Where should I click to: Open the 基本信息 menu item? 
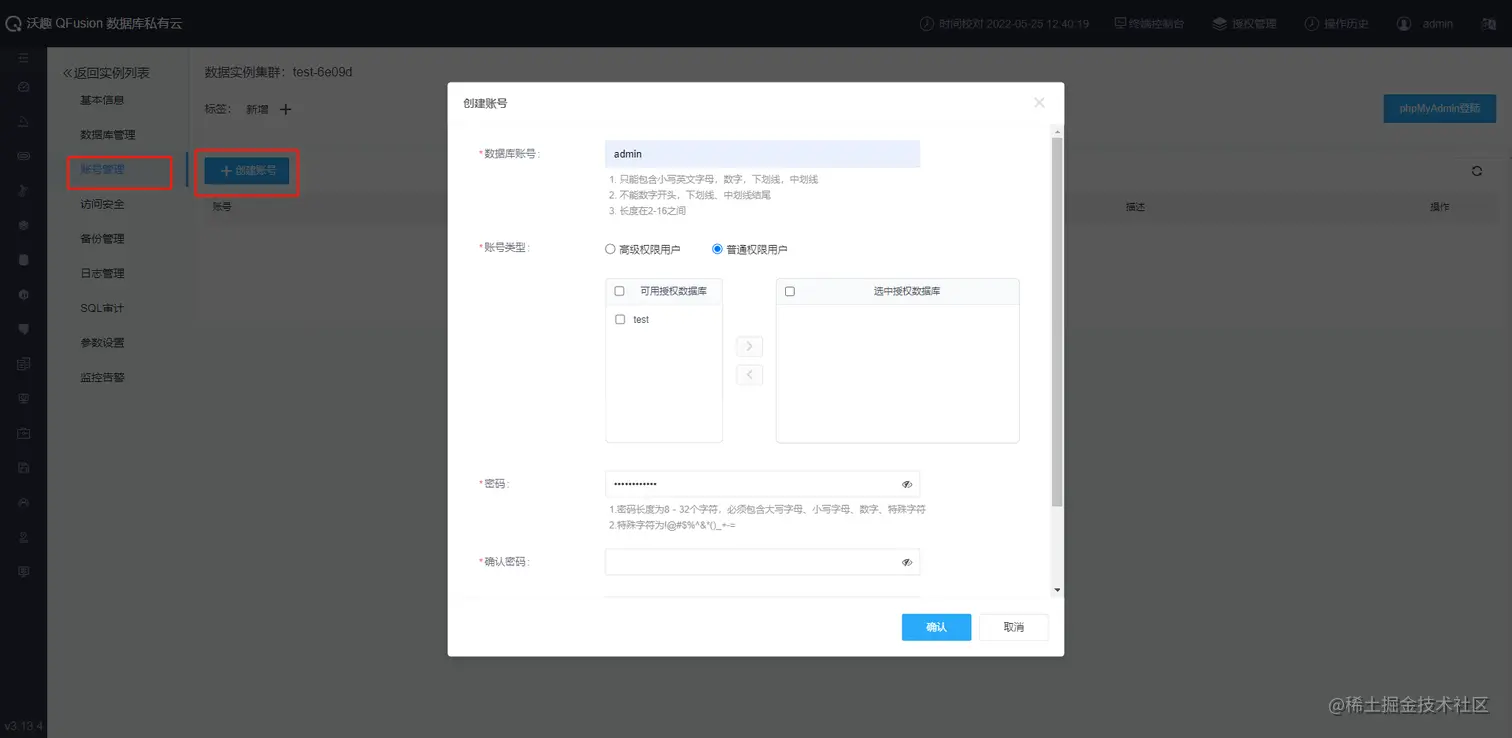(x=102, y=100)
